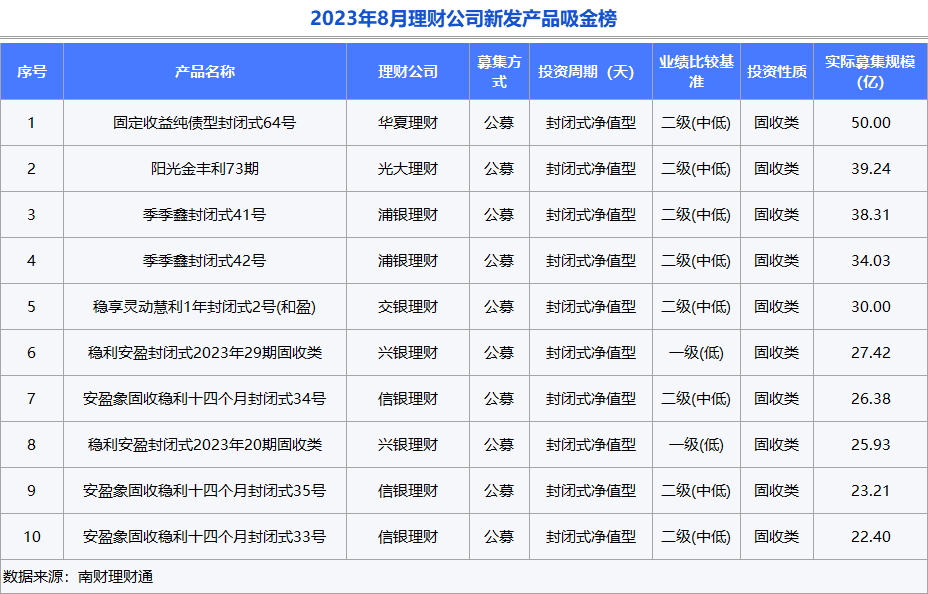928x594 pixels.
Task: Click serial number 1
Action: (x=31, y=122)
